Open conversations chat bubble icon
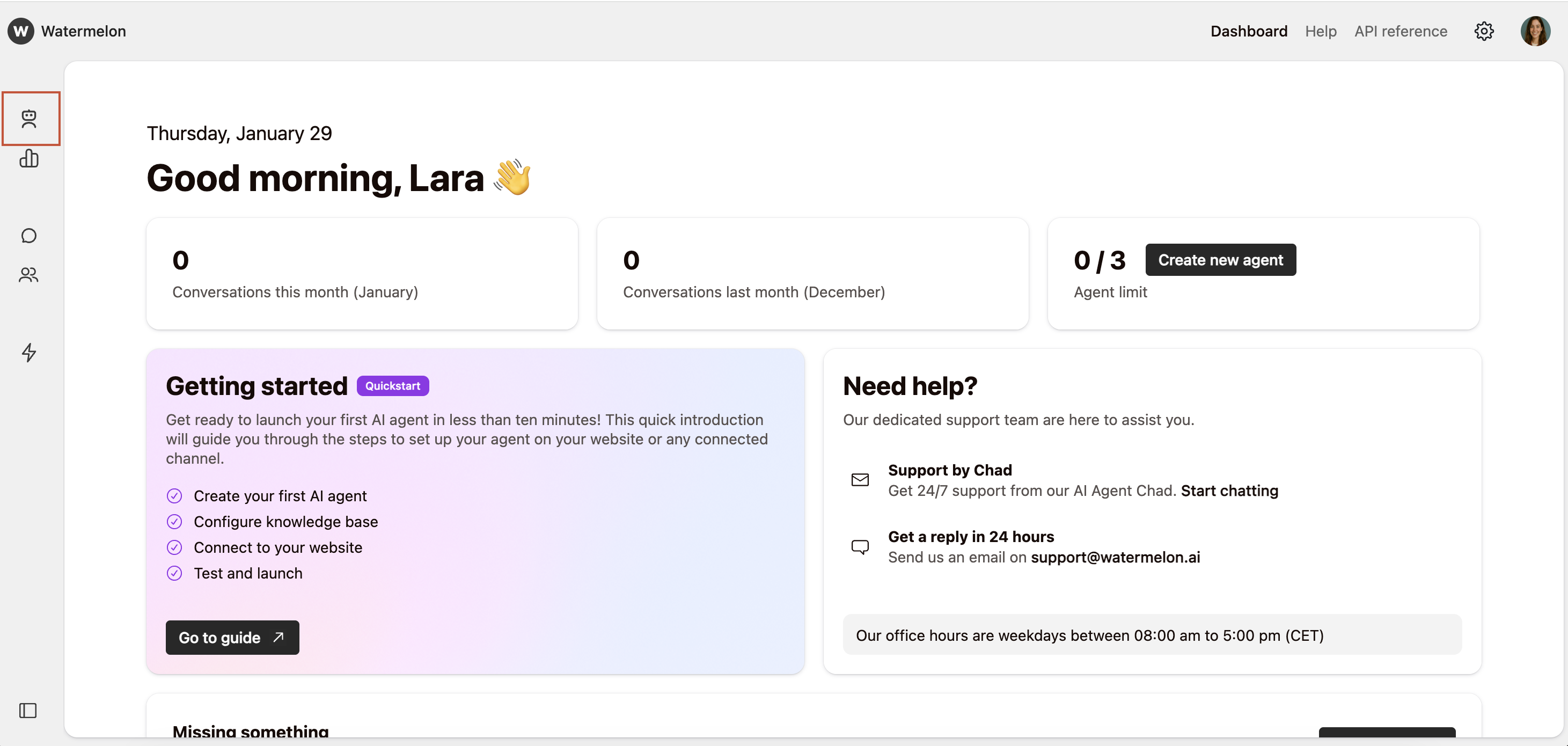The width and height of the screenshot is (1568, 746). click(29, 236)
